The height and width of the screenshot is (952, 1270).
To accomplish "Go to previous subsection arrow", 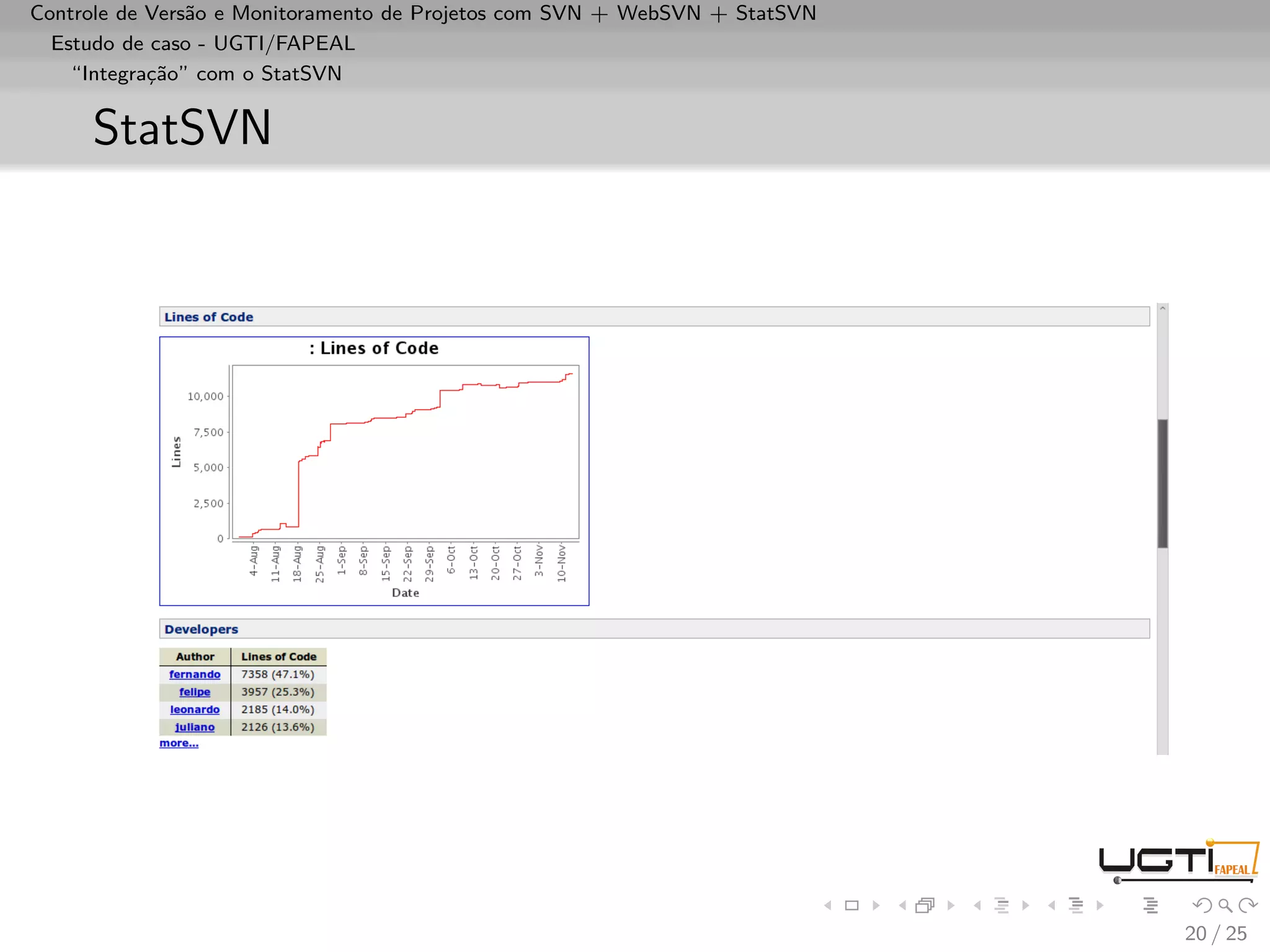I will click(x=977, y=906).
